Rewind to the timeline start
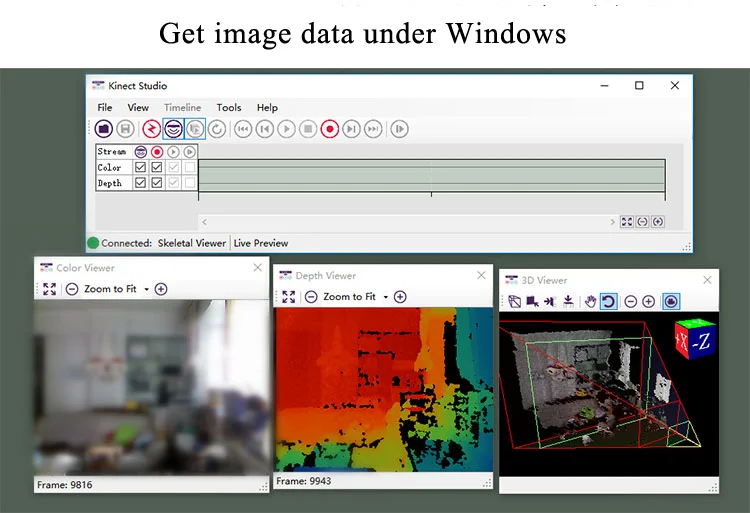This screenshot has height=513, width=750. (x=243, y=129)
